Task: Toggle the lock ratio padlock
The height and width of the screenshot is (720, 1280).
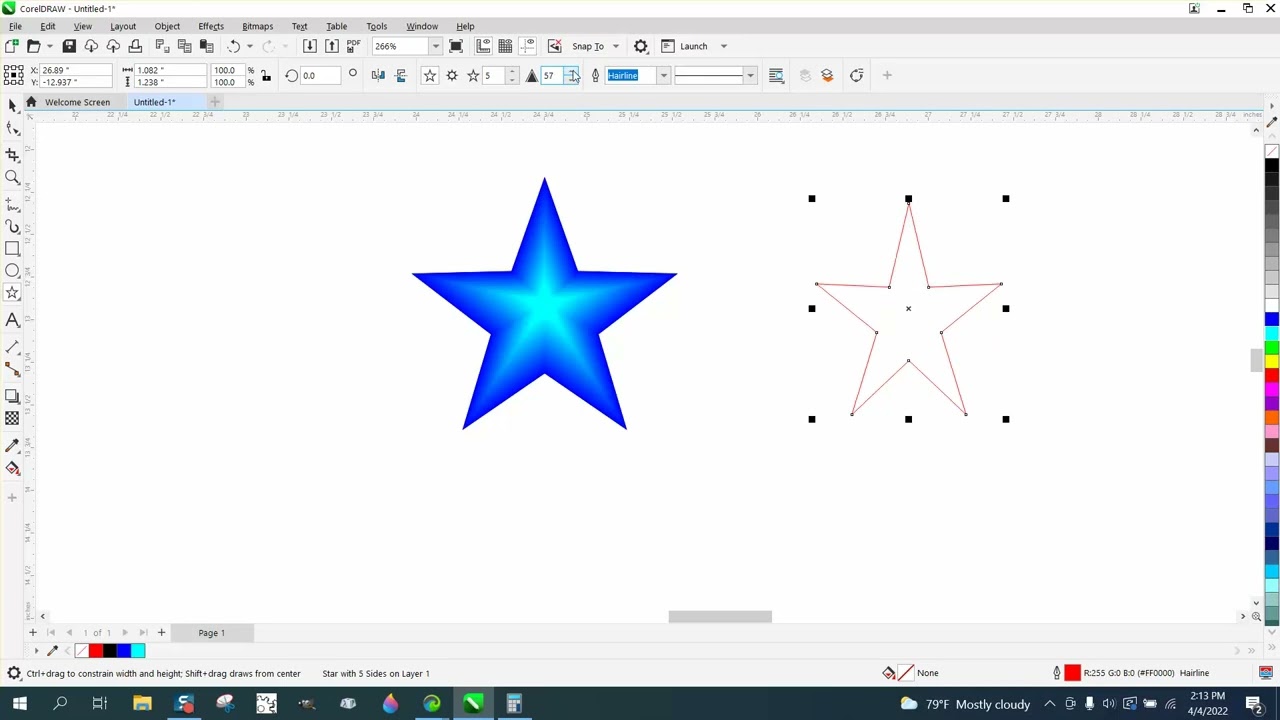Action: click(265, 76)
